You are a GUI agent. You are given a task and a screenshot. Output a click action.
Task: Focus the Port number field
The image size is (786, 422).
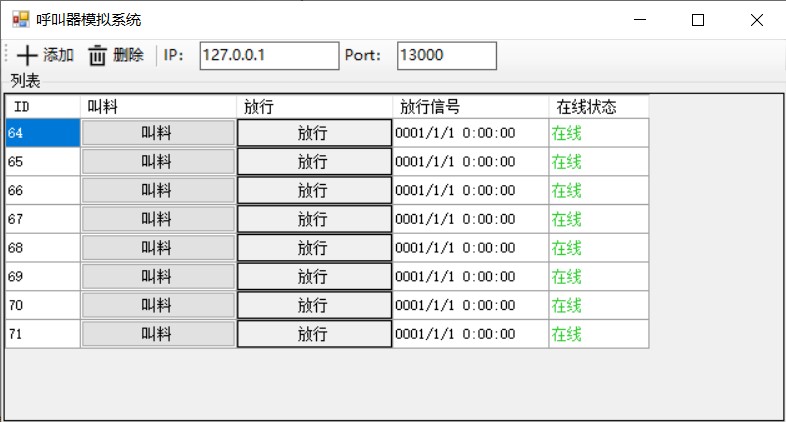point(447,56)
